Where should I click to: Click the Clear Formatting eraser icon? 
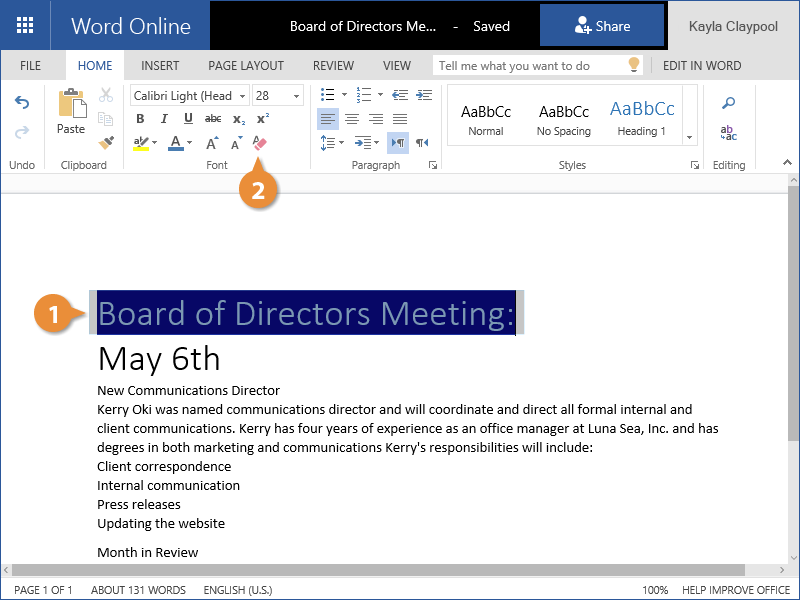click(x=260, y=143)
